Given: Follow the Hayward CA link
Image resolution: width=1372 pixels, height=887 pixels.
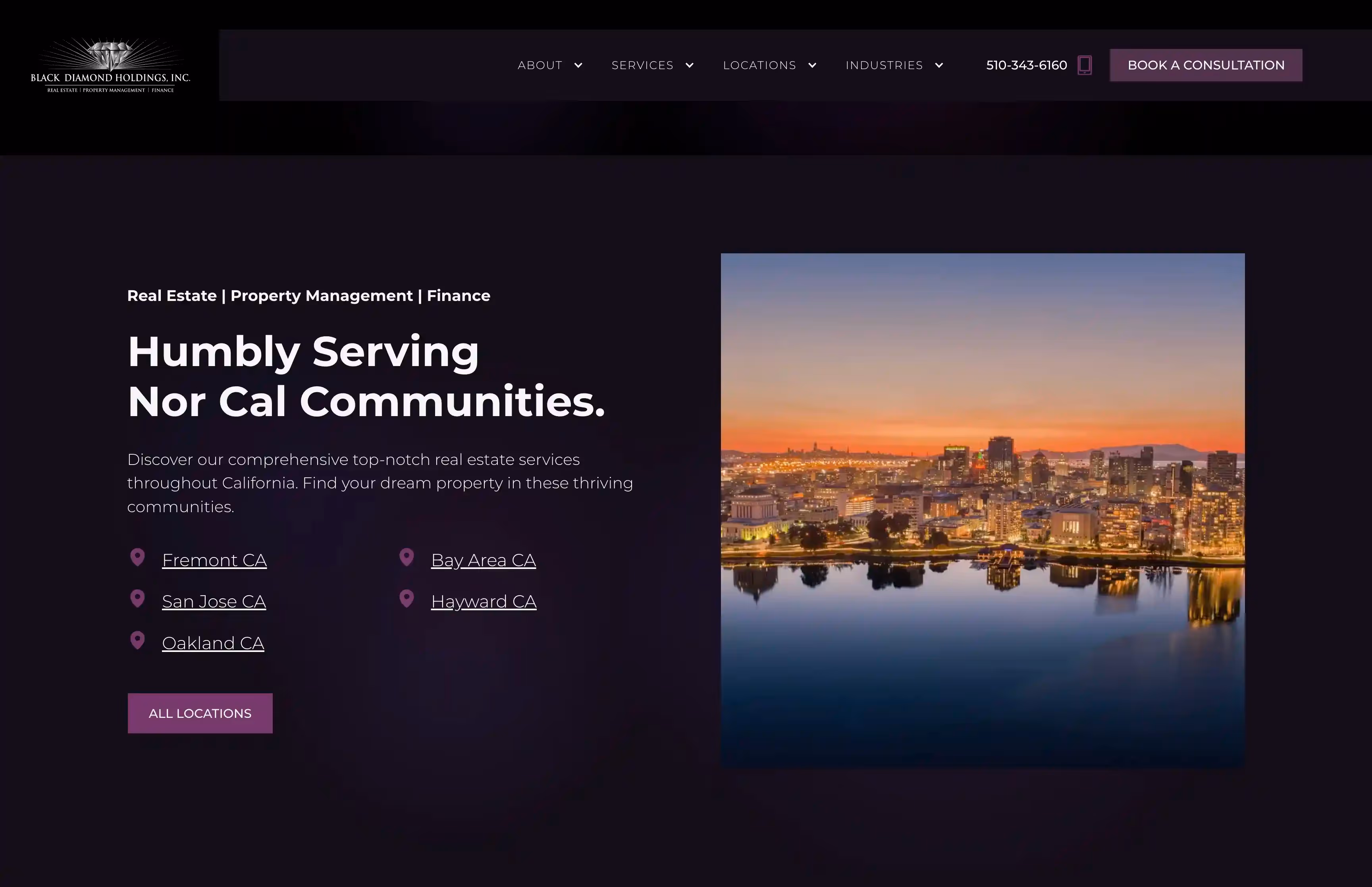Looking at the screenshot, I should tap(484, 602).
